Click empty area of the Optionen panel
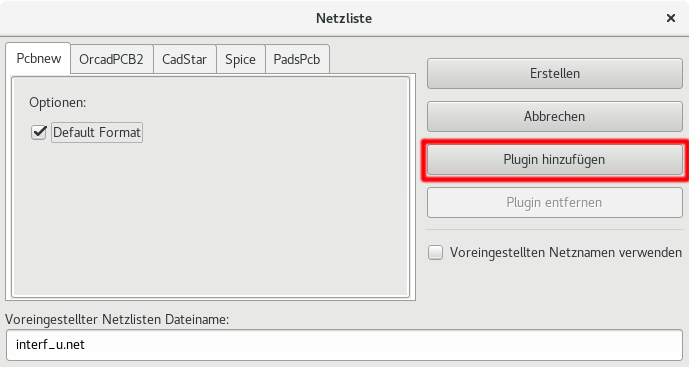Image resolution: width=689 pixels, height=367 pixels. 211,220
